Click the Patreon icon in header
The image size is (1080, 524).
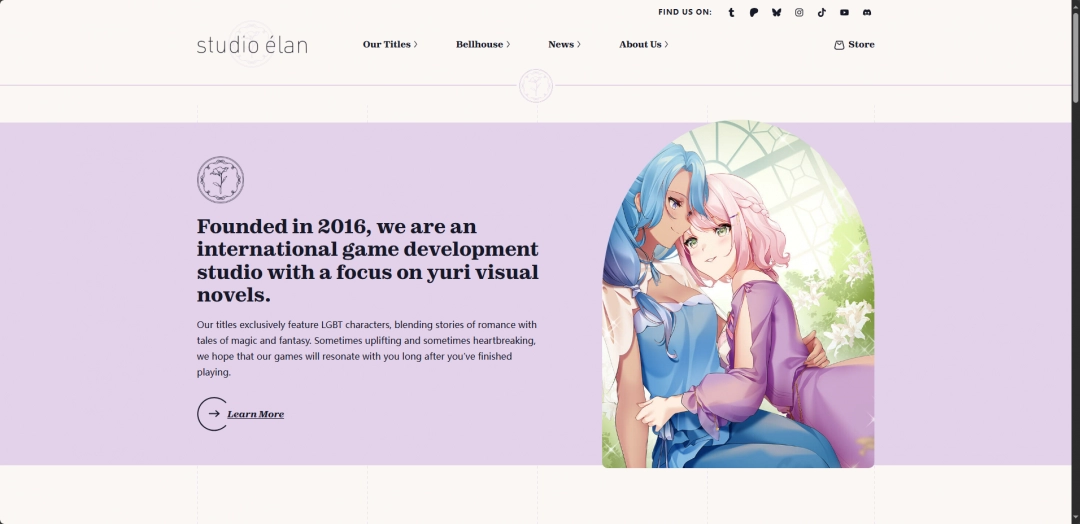point(754,13)
